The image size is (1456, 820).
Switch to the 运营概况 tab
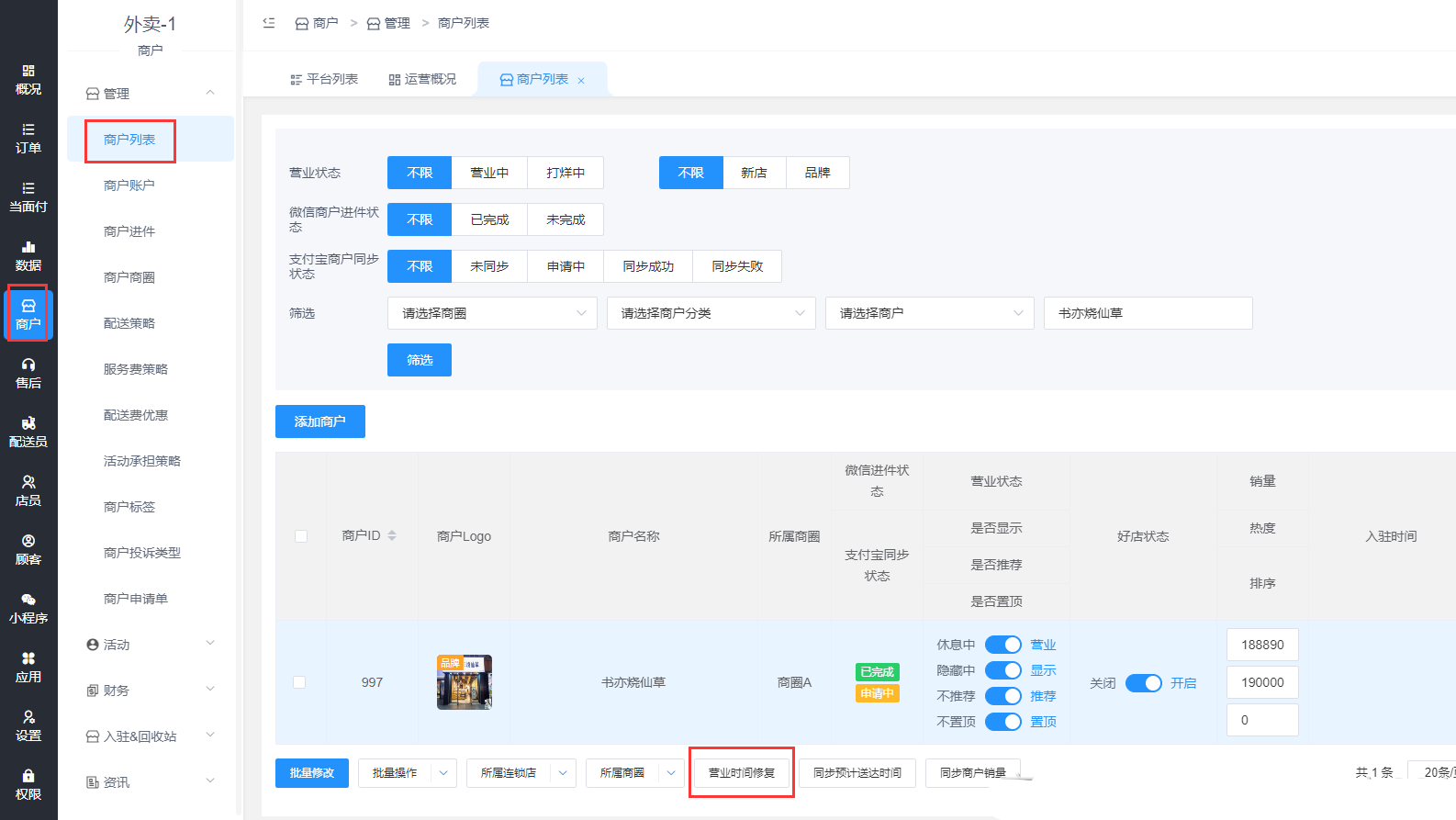click(x=422, y=79)
